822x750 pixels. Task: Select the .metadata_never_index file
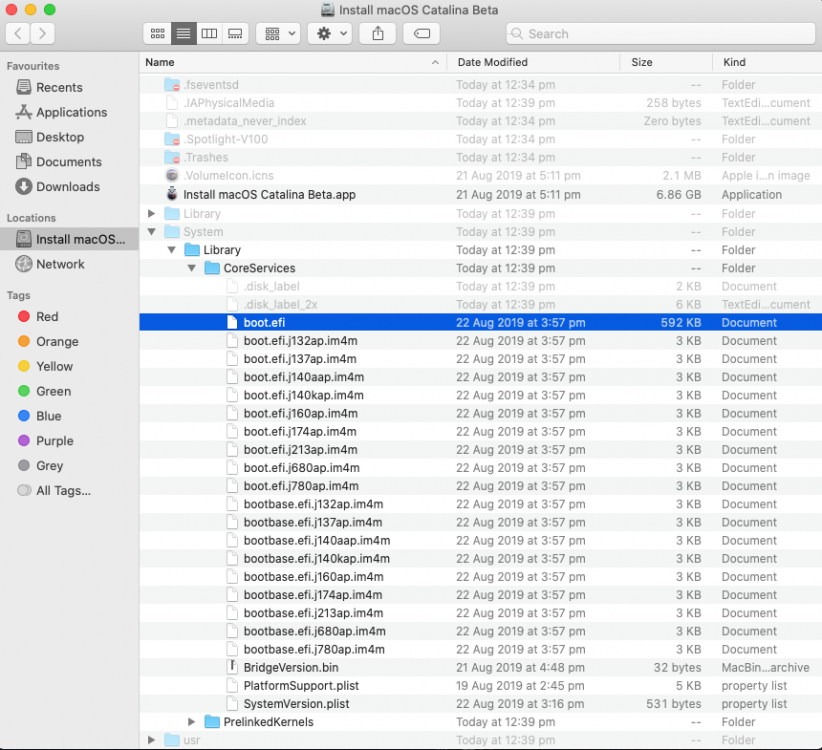[480, 121]
